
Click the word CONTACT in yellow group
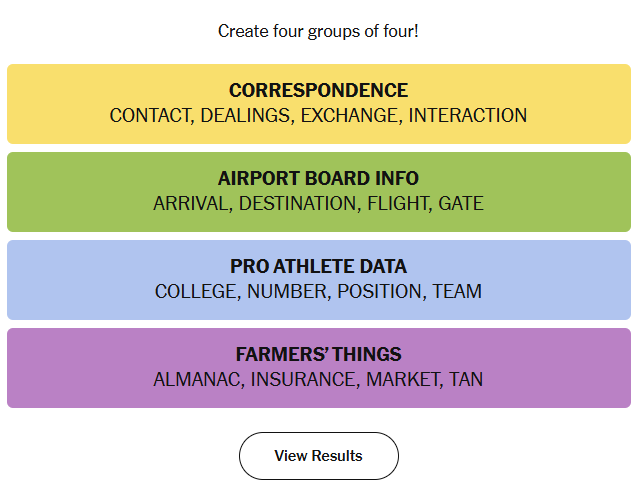point(150,116)
